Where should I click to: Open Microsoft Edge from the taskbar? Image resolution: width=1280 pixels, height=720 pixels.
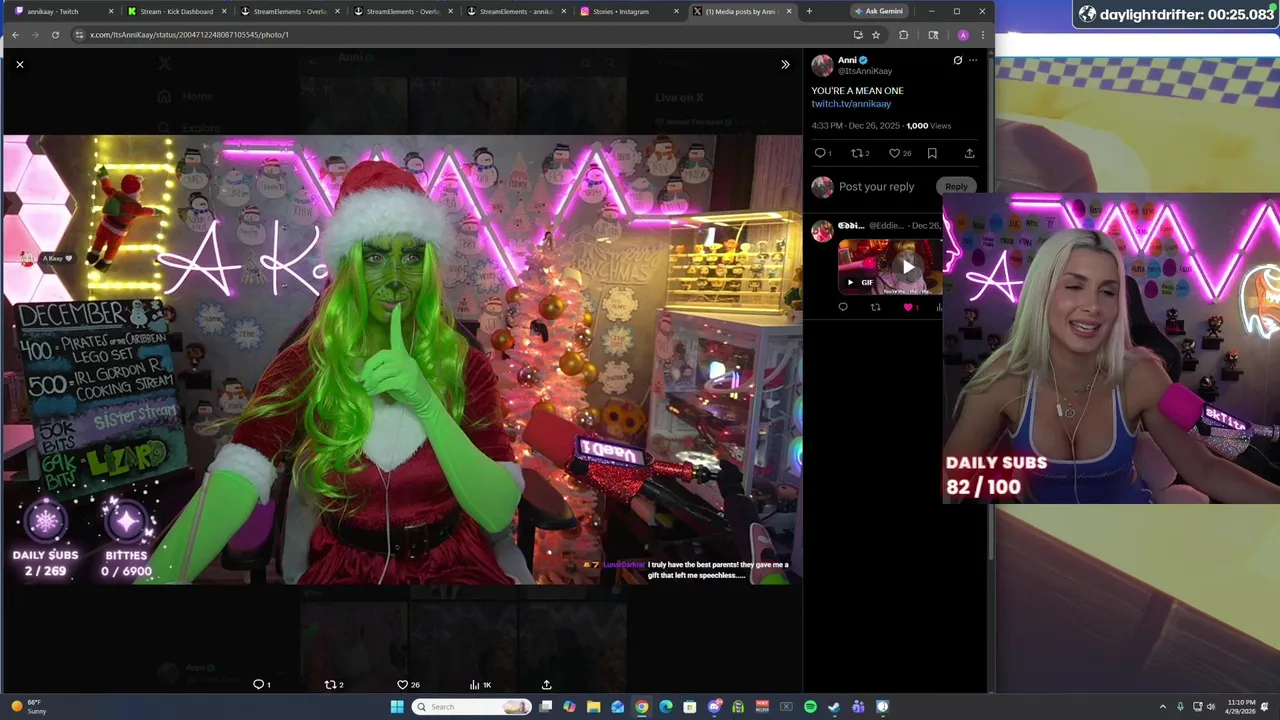pos(665,707)
